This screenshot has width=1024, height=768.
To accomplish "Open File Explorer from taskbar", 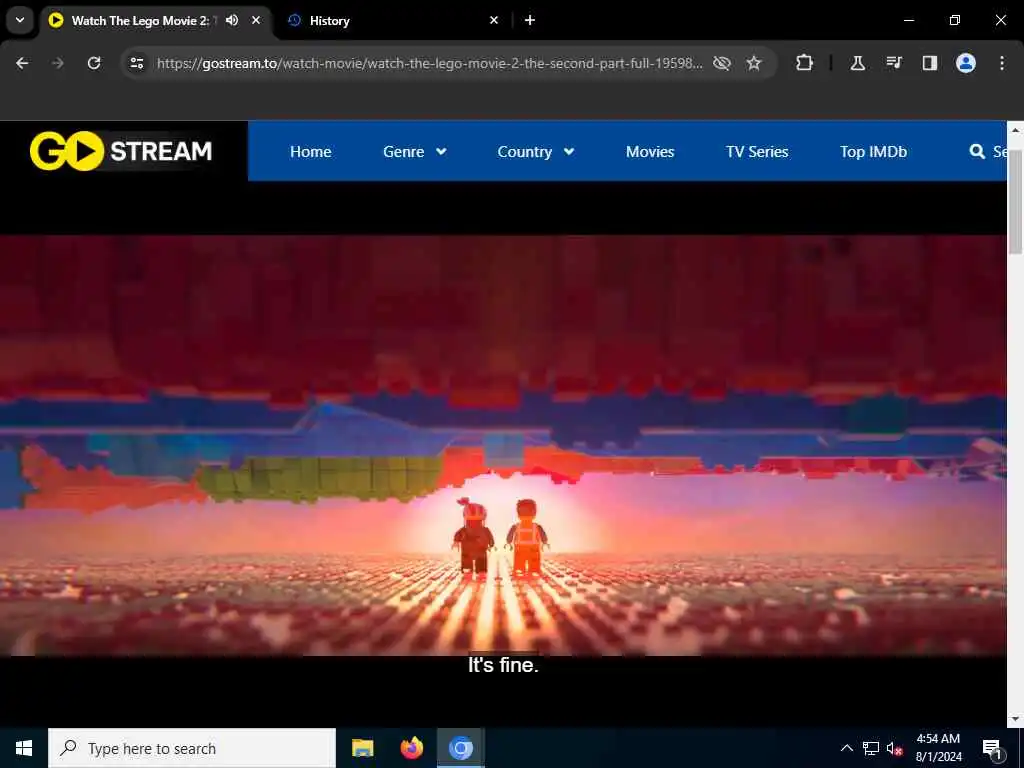I will (362, 748).
